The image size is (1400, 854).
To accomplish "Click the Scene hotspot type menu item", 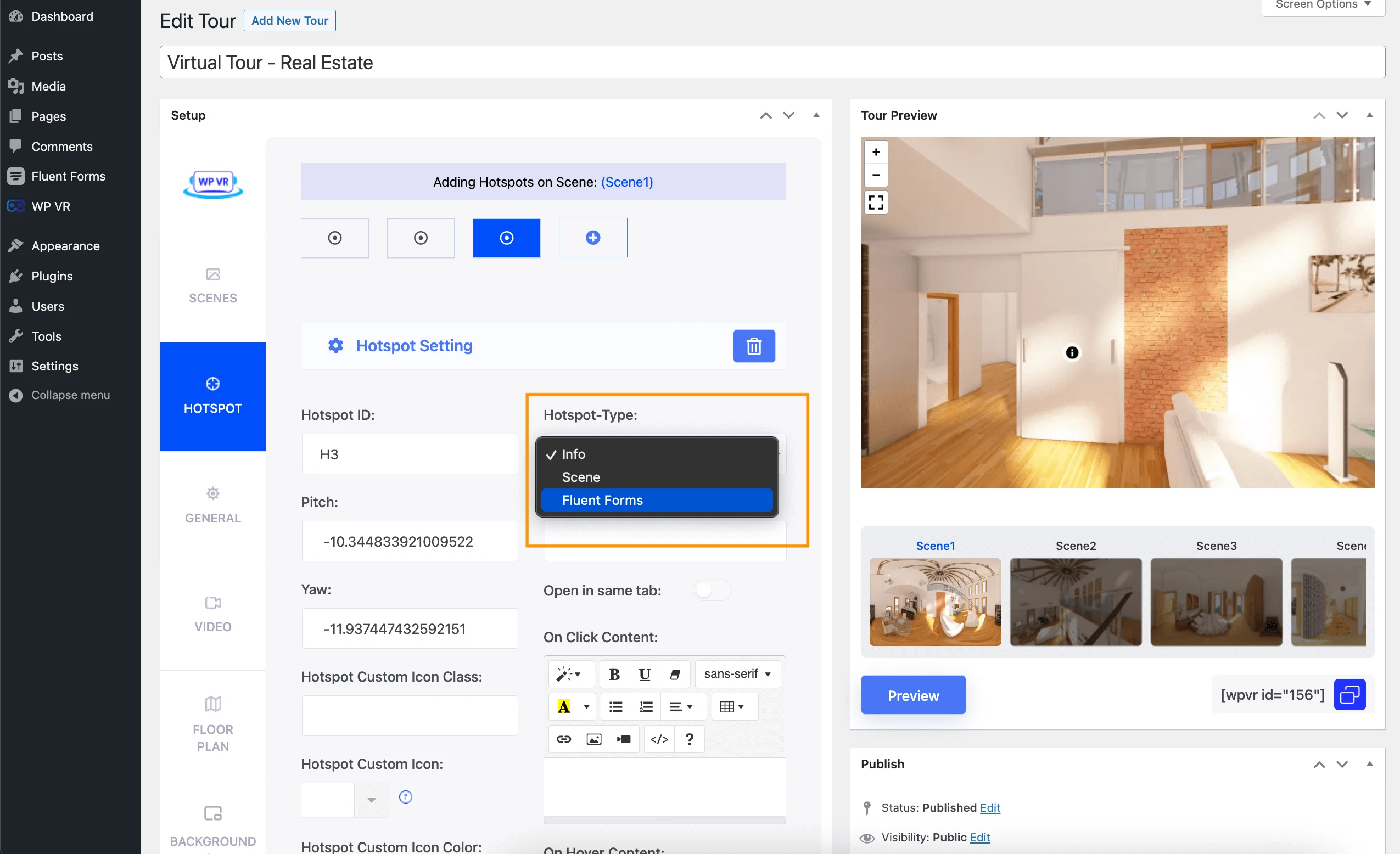I will [581, 477].
